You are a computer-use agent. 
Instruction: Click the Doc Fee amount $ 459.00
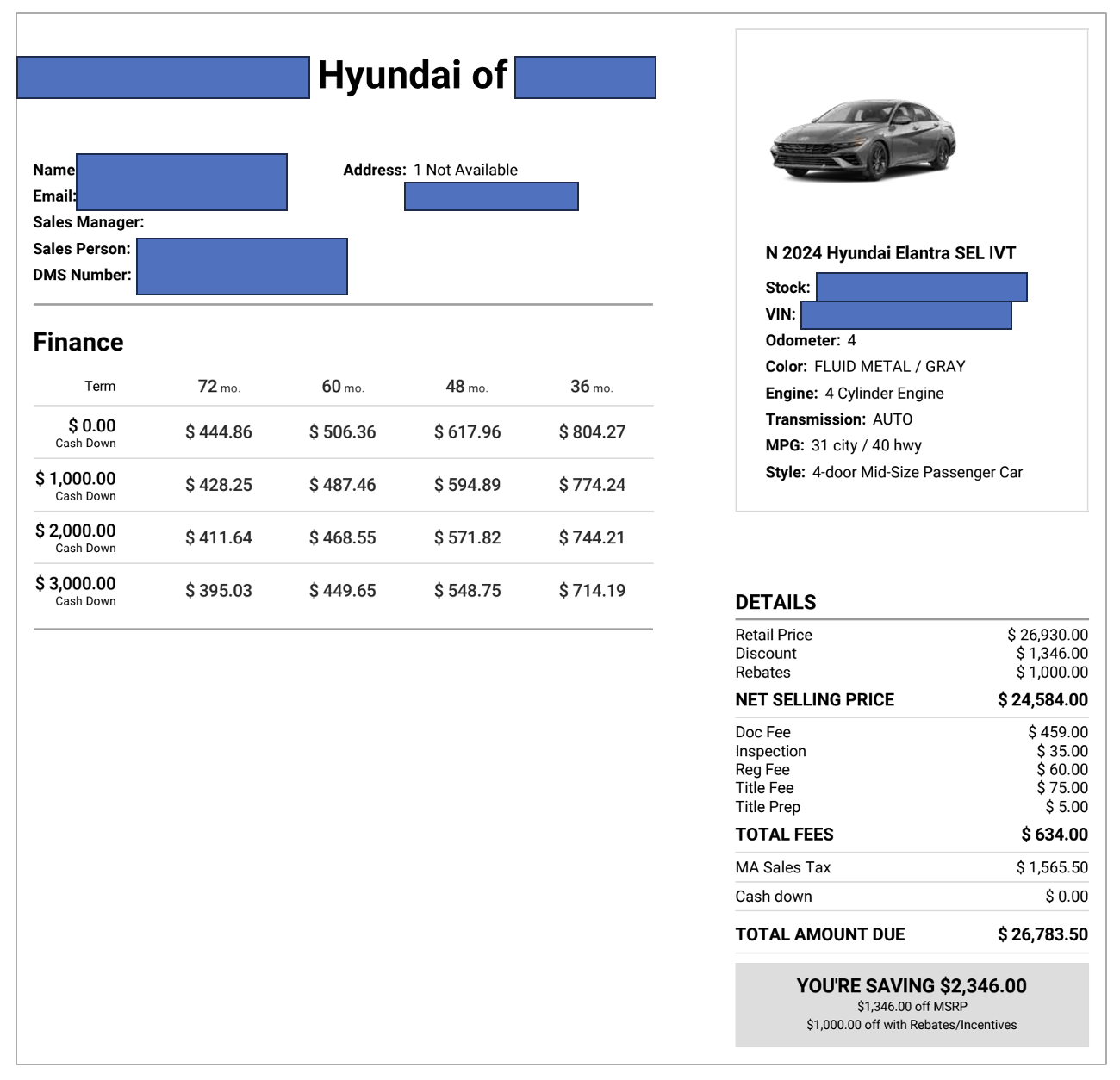click(1058, 732)
